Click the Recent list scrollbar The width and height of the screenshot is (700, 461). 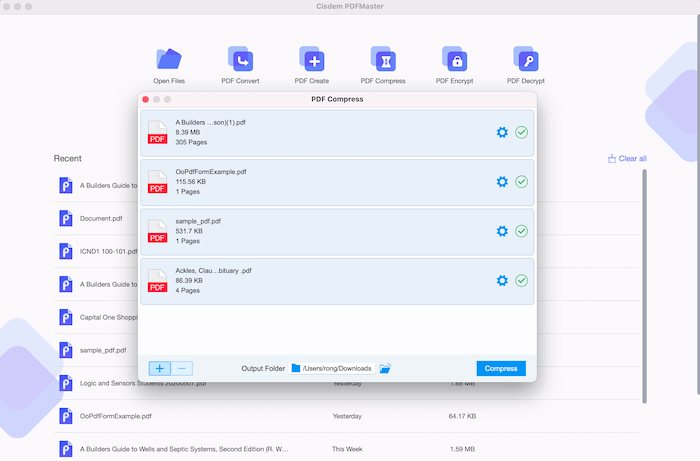(x=644, y=287)
